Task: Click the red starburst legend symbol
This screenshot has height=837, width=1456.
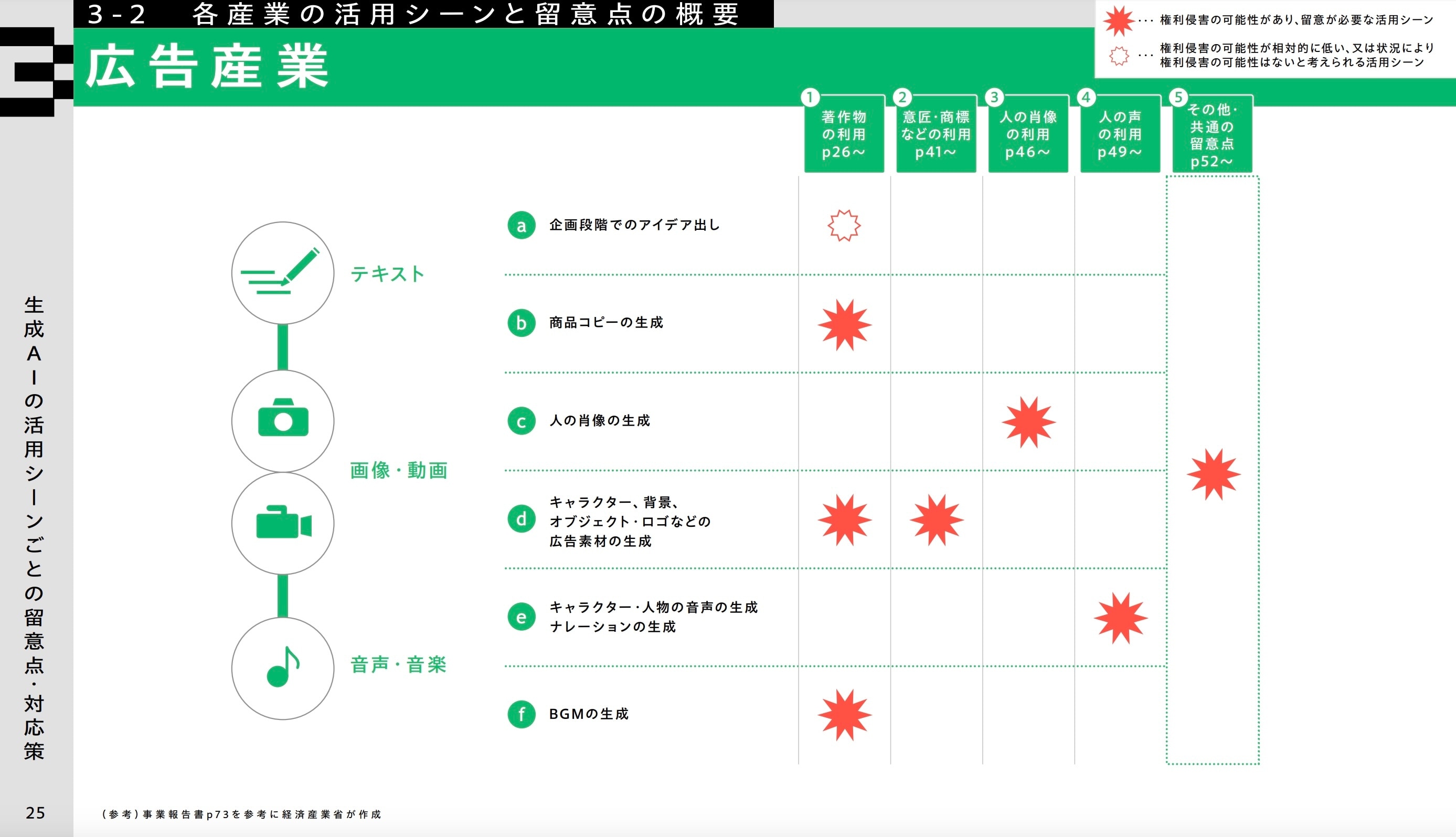Action: pos(1118,20)
